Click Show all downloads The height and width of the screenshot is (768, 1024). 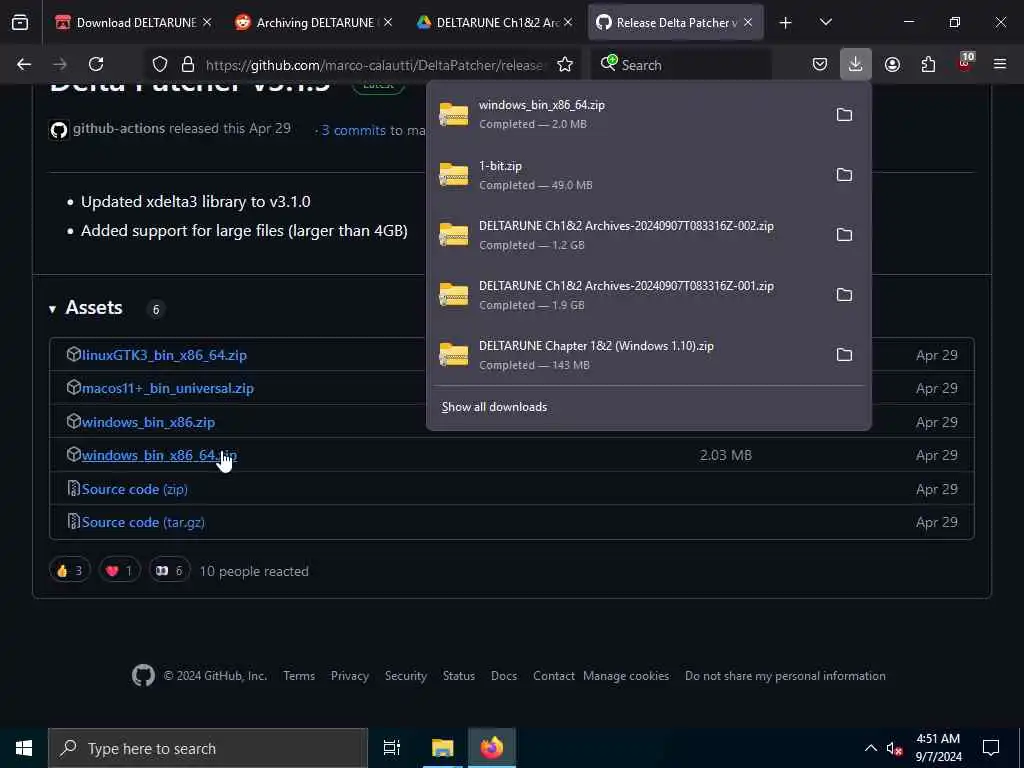pos(494,407)
